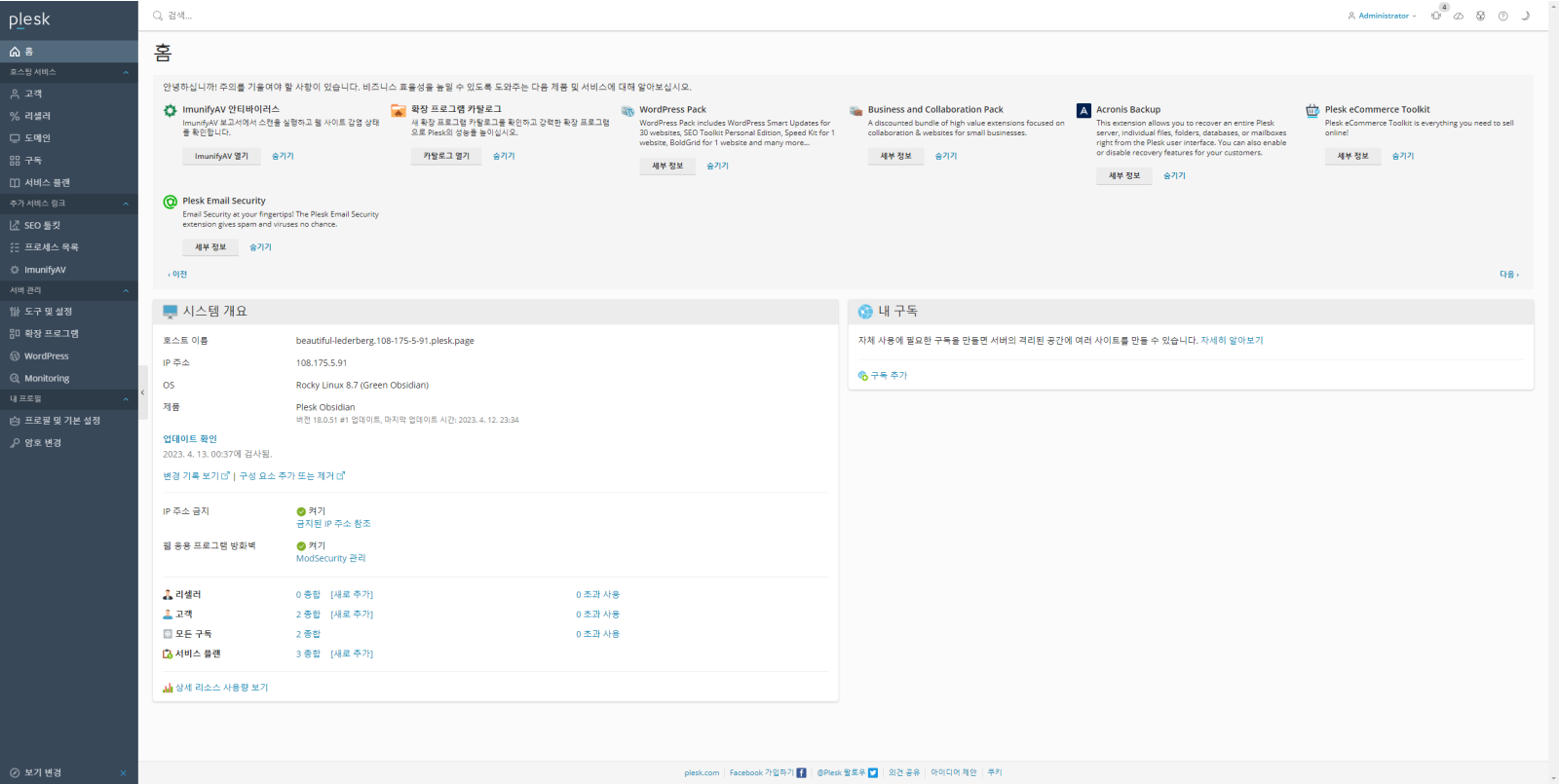
Task: Click the cloud icon in top bar
Action: 1459,16
